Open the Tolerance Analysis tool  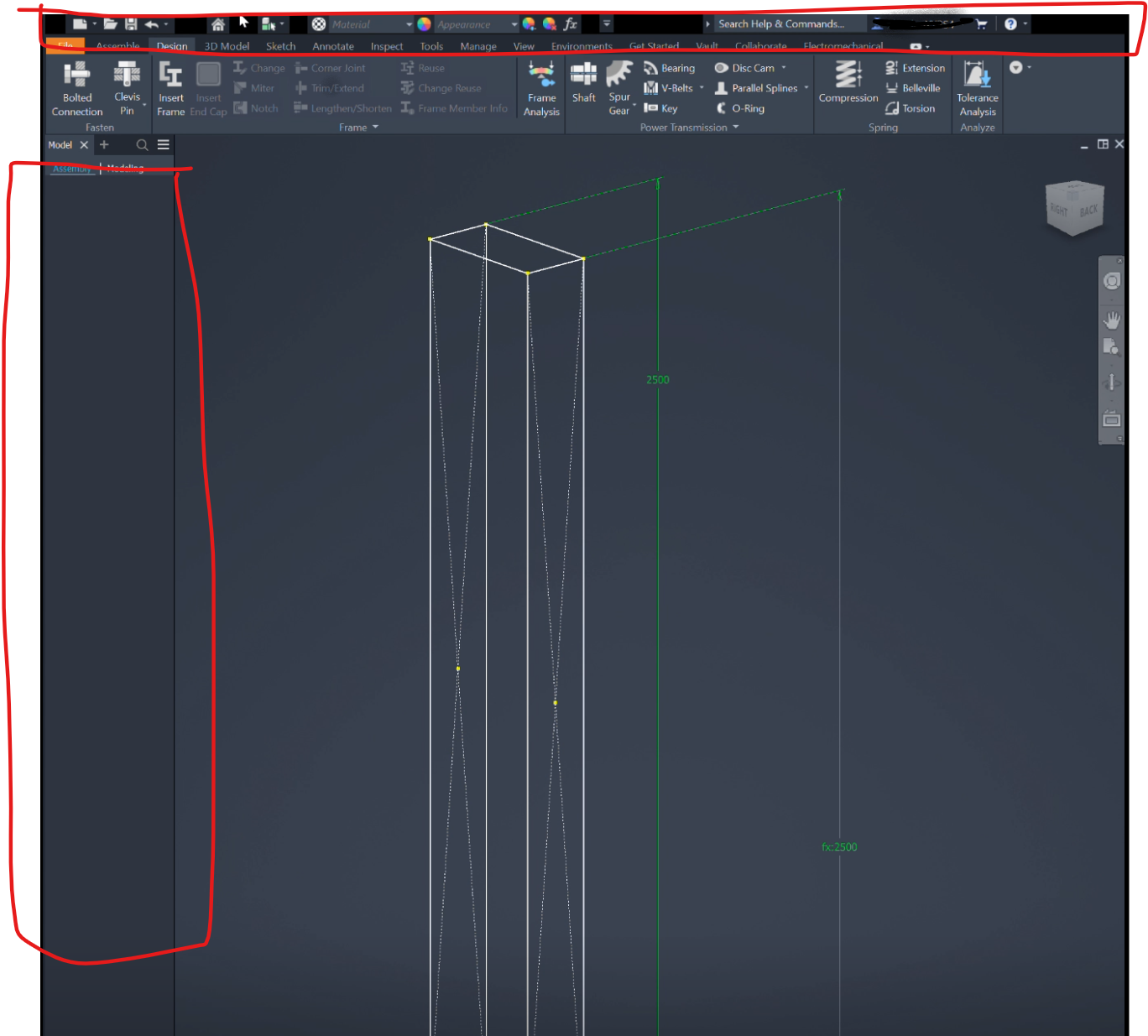click(977, 88)
